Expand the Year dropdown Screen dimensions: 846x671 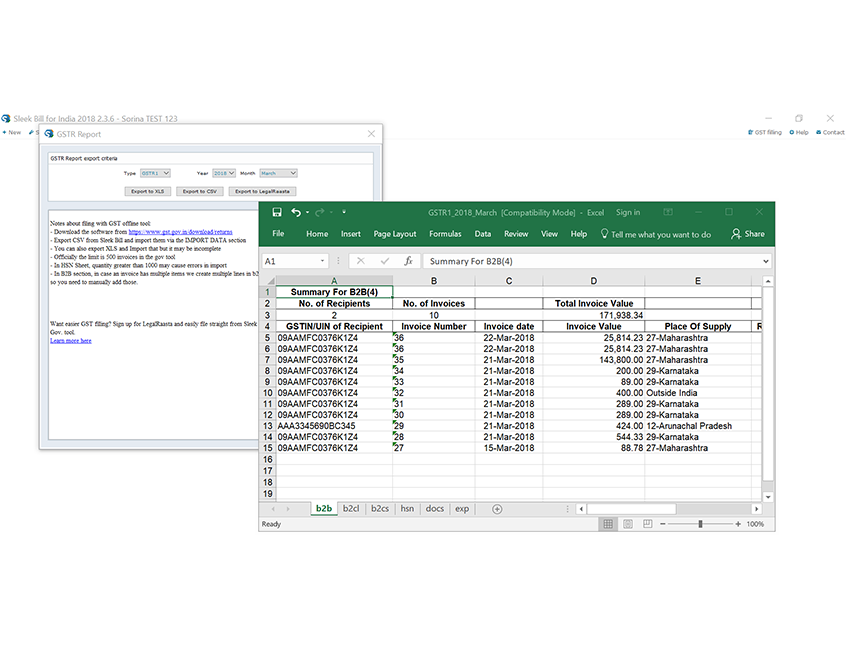(x=224, y=173)
